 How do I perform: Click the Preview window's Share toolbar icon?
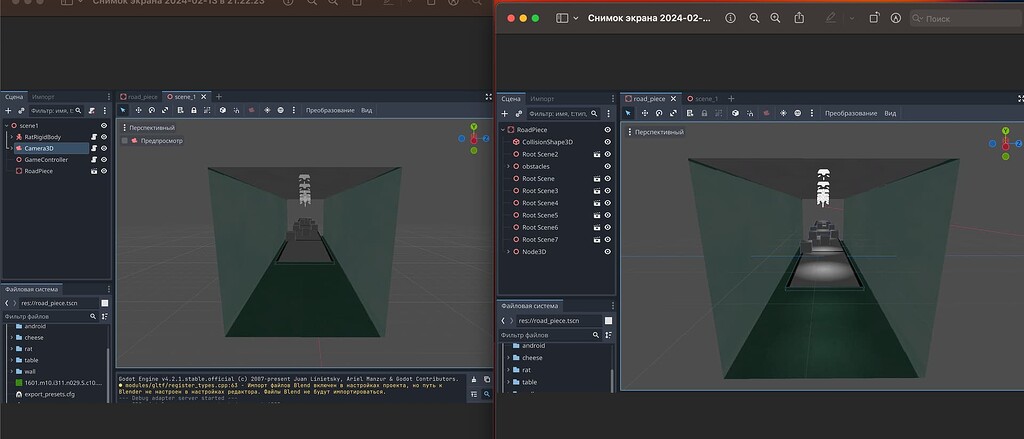[x=799, y=18]
